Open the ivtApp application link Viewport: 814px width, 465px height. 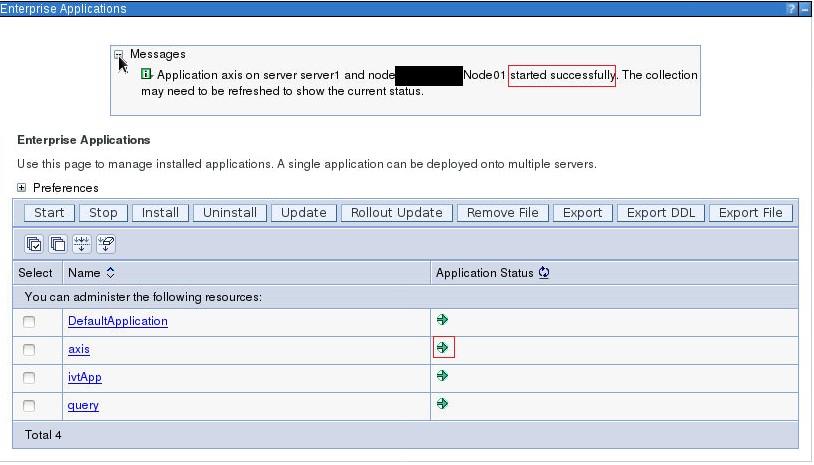point(85,377)
